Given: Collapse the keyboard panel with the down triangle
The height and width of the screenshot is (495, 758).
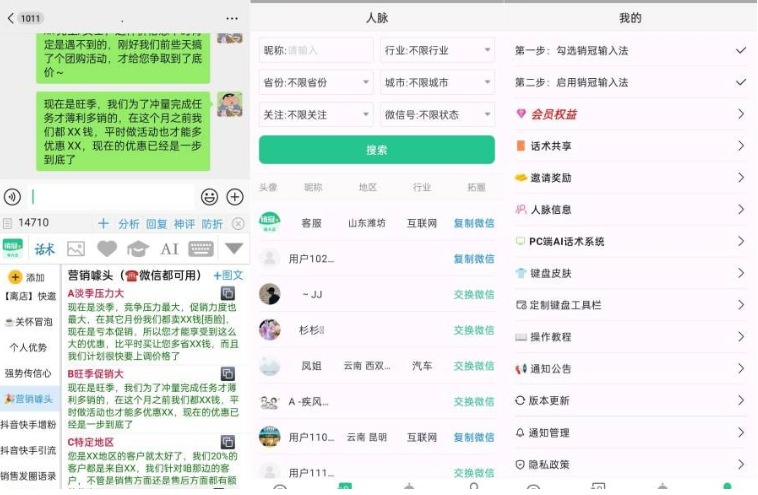Looking at the screenshot, I should (234, 249).
